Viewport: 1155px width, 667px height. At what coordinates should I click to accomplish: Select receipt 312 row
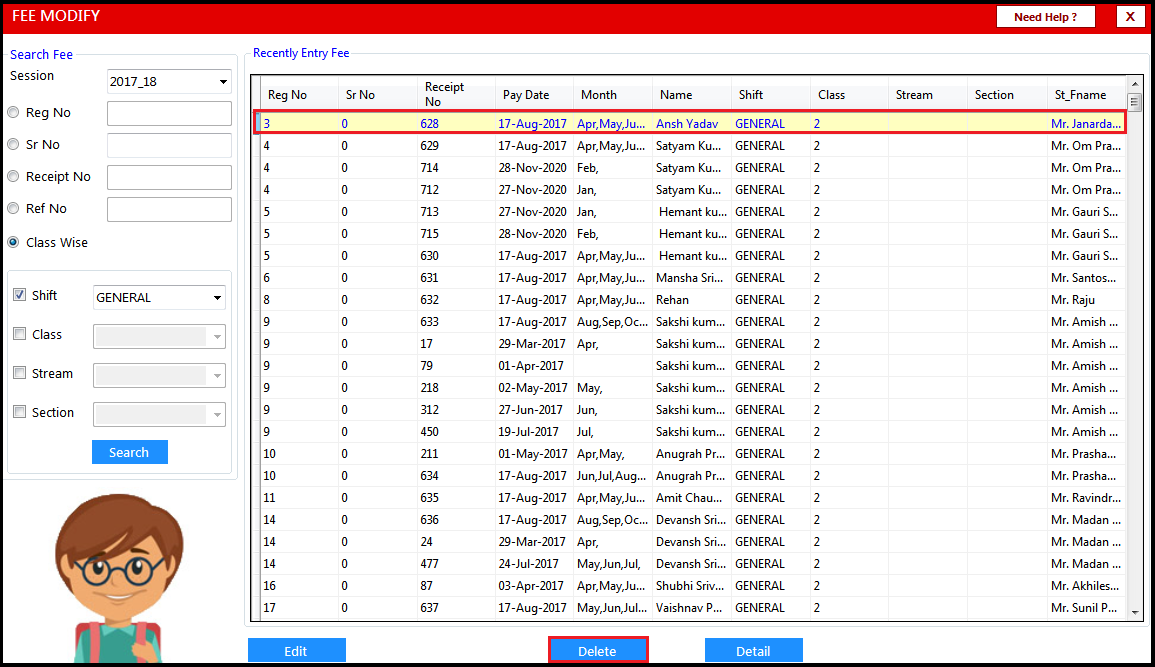pos(690,410)
